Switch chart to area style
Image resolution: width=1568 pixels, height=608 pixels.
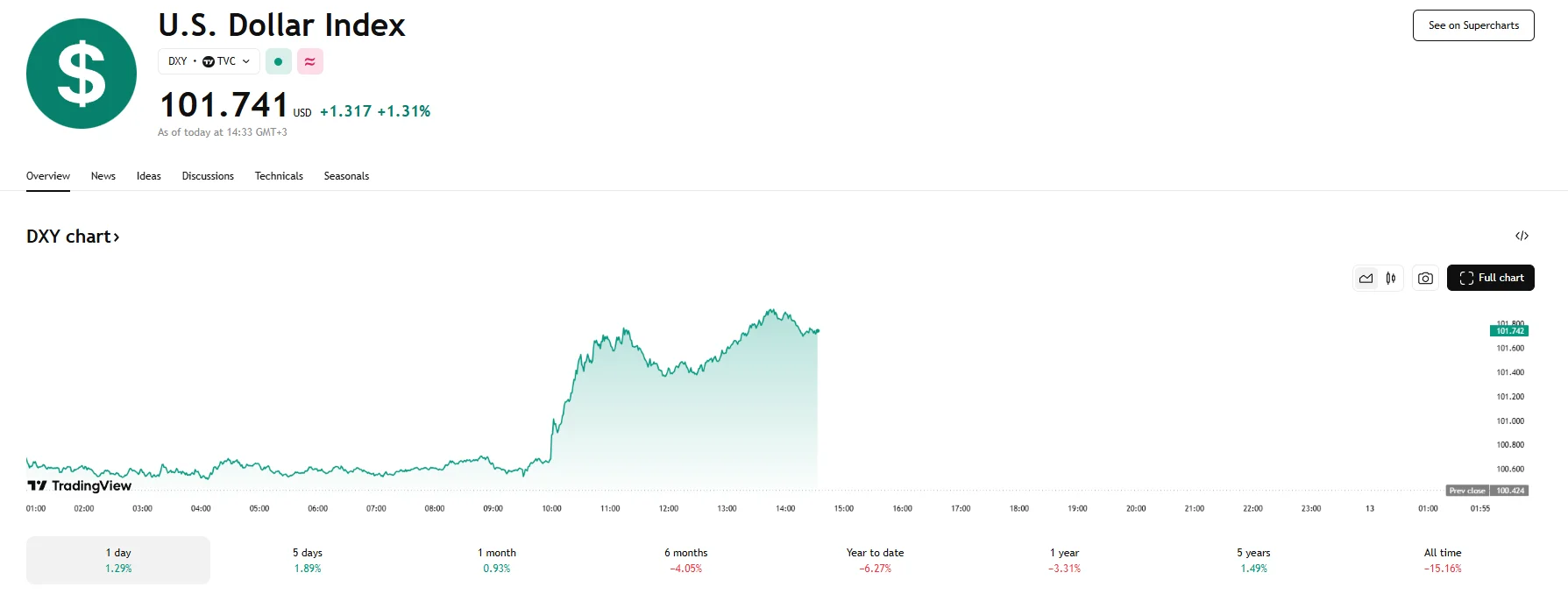pyautogui.click(x=1366, y=278)
